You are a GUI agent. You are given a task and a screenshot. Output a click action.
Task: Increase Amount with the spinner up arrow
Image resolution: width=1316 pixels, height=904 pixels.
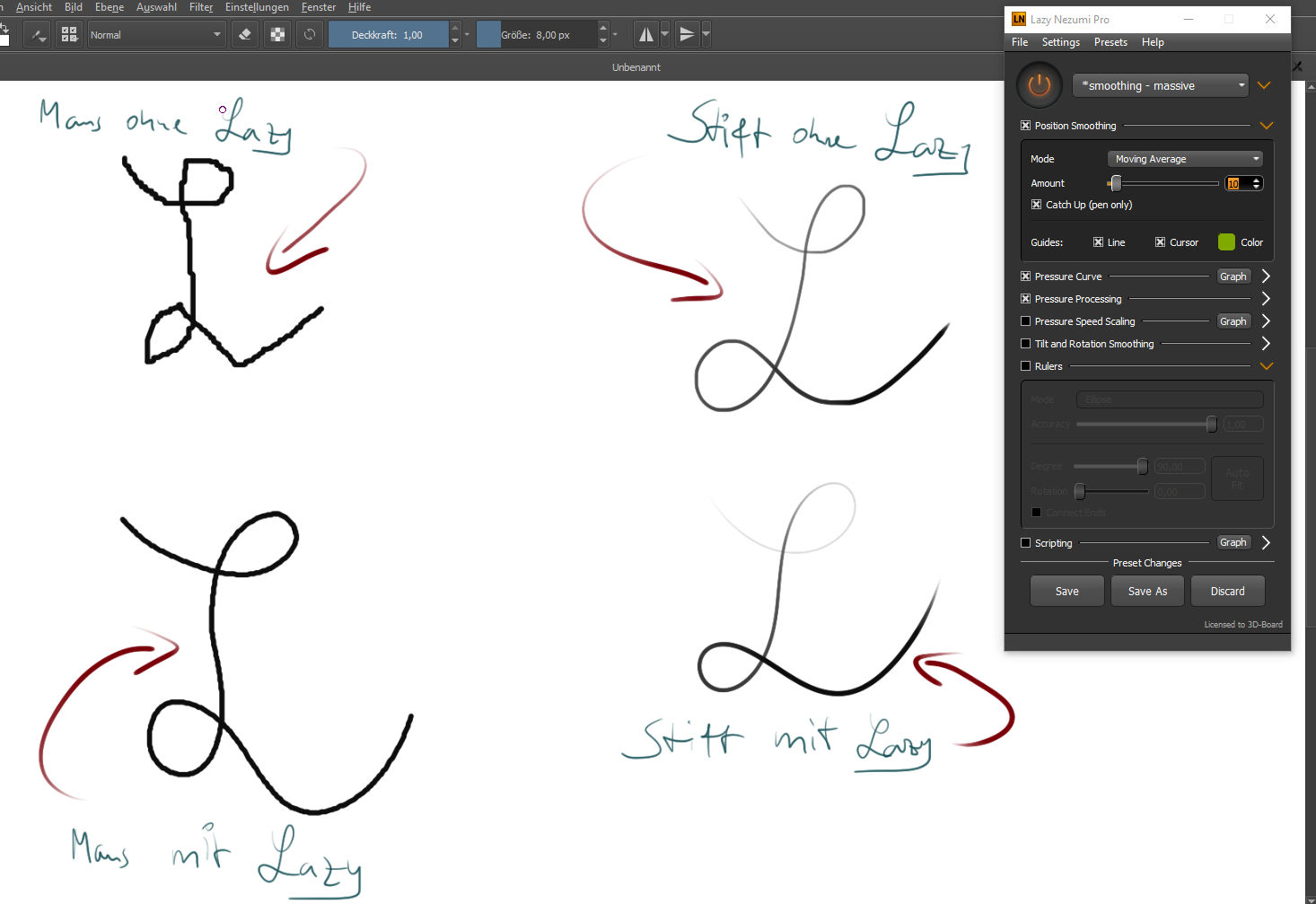click(x=1257, y=180)
